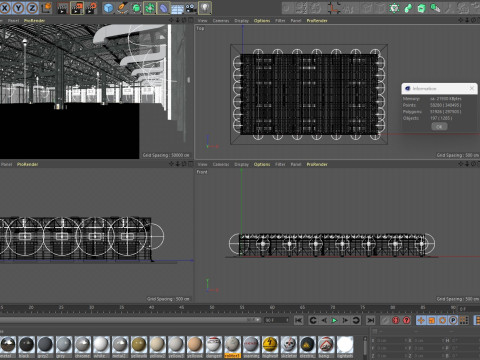
Task: Click the green cube right toolbar icon
Action: point(422,8)
